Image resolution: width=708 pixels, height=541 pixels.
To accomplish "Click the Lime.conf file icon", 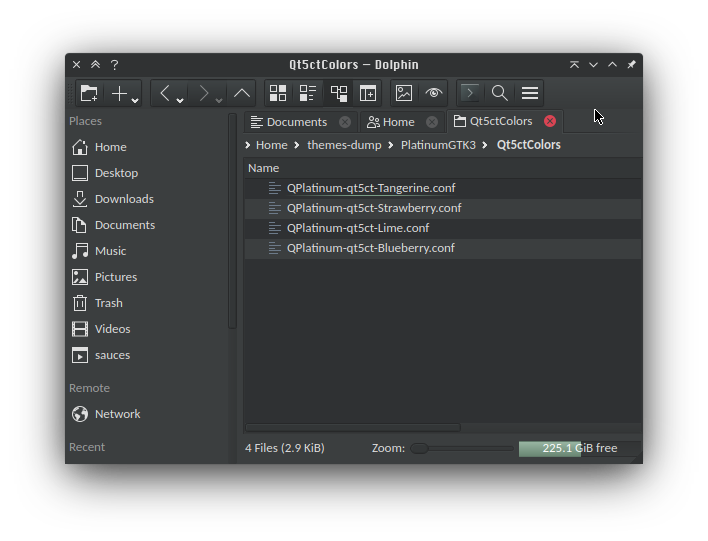I will pos(275,228).
